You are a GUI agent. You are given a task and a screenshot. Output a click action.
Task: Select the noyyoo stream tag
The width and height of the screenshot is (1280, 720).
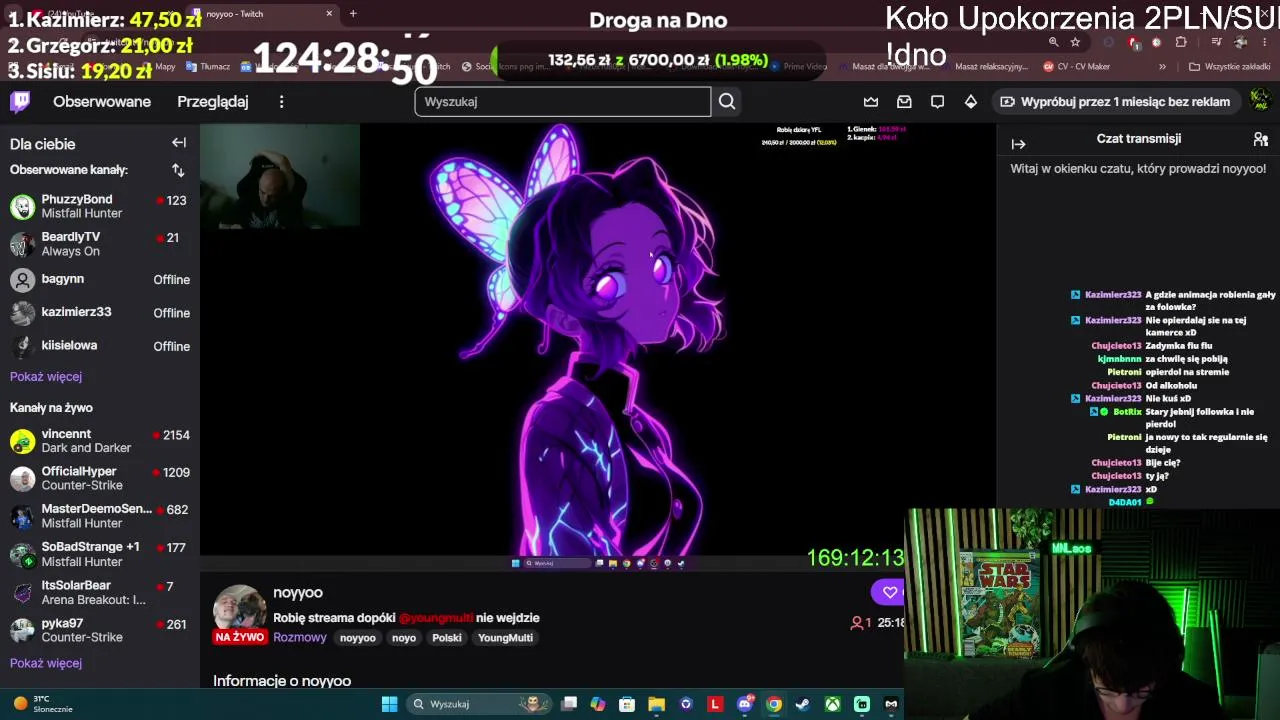coord(358,638)
